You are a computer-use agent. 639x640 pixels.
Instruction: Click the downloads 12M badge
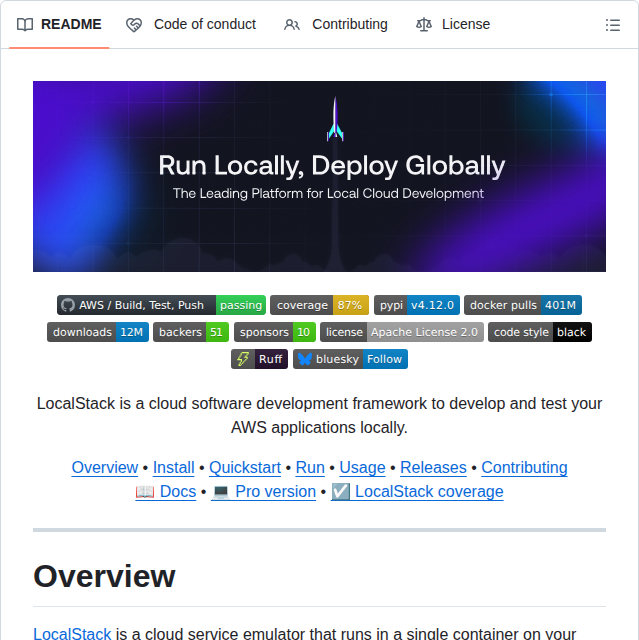[x=98, y=332]
